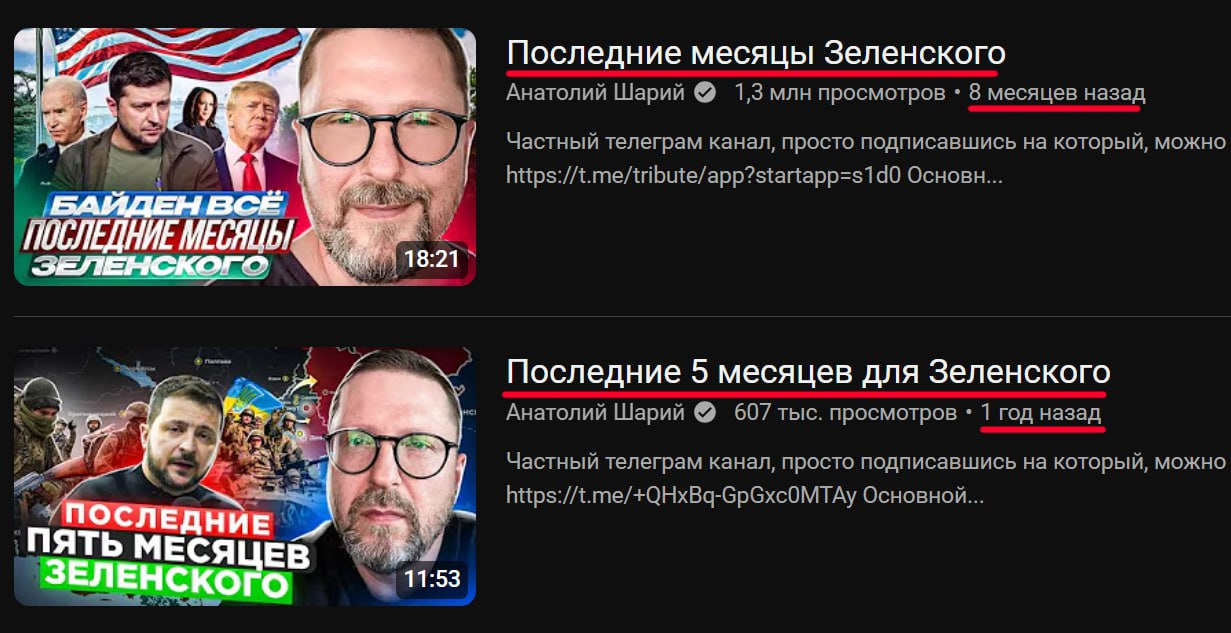Click t.me/+QHxBq link in second description
Viewport: 1231px width, 633px height.
click(746, 494)
